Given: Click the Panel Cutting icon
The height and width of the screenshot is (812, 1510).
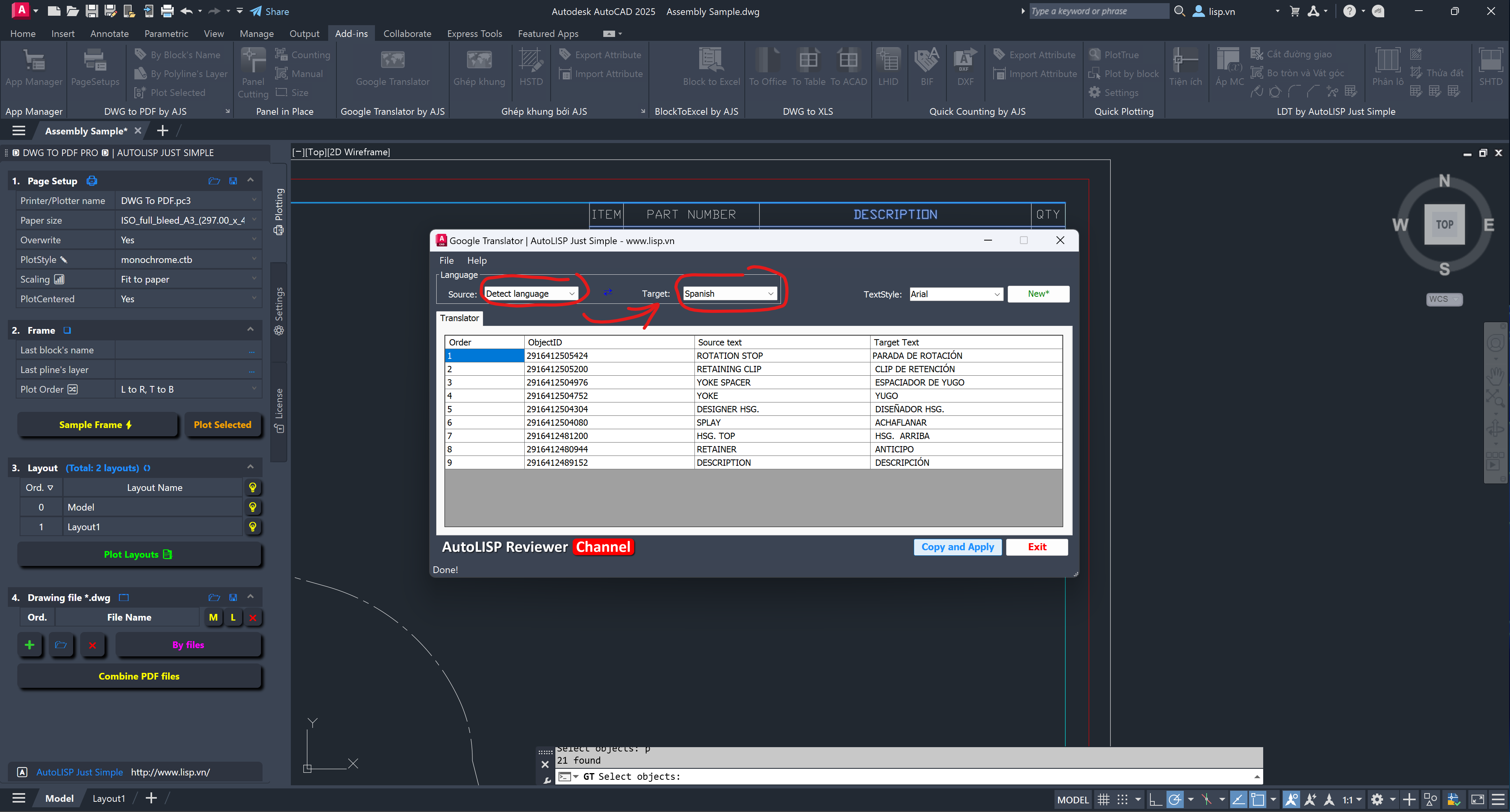Looking at the screenshot, I should [x=253, y=61].
